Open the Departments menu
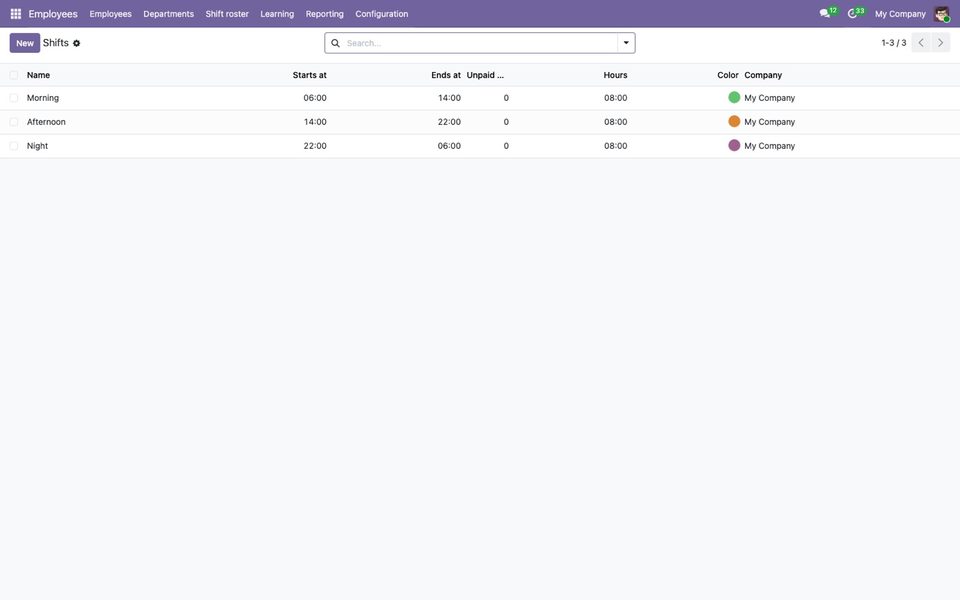This screenshot has height=600, width=960. [x=168, y=13]
